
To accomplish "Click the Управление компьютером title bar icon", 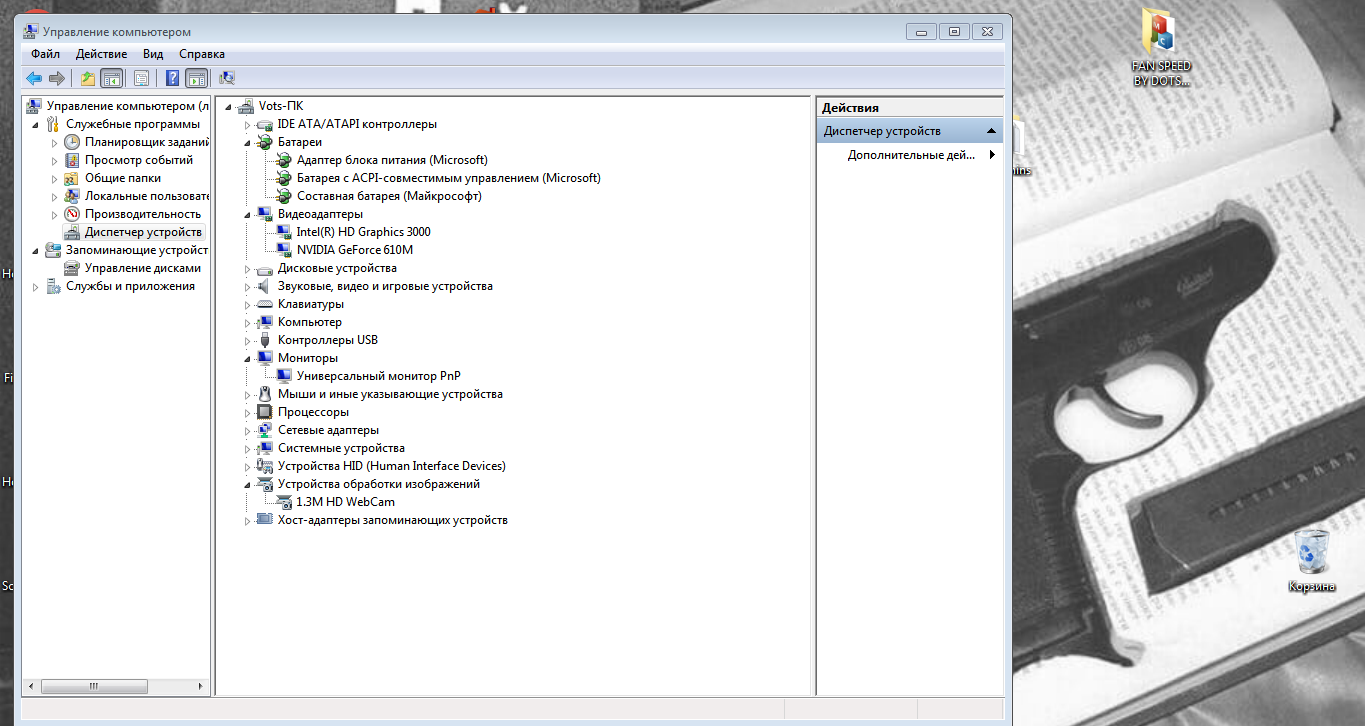I will click(x=32, y=32).
